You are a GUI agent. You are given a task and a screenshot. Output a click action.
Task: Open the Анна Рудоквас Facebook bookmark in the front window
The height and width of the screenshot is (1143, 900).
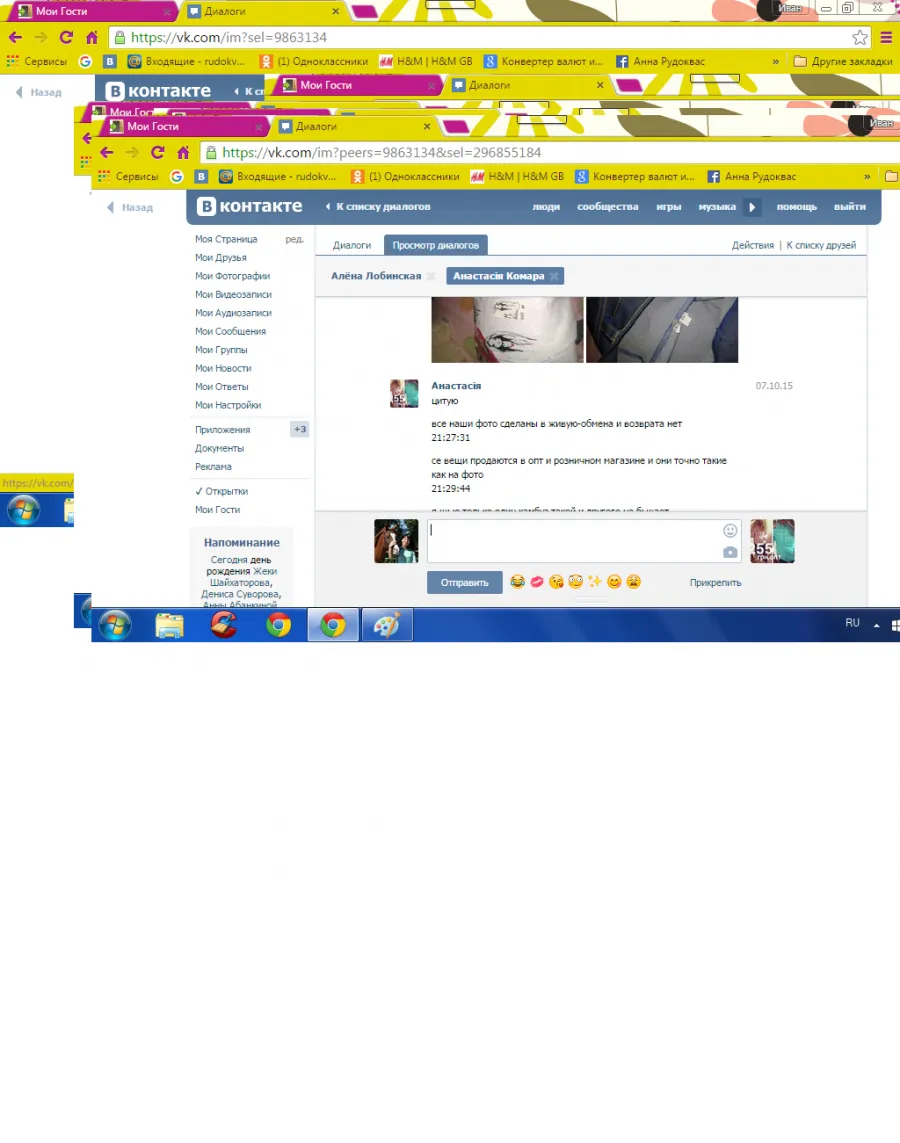pyautogui.click(x=751, y=176)
